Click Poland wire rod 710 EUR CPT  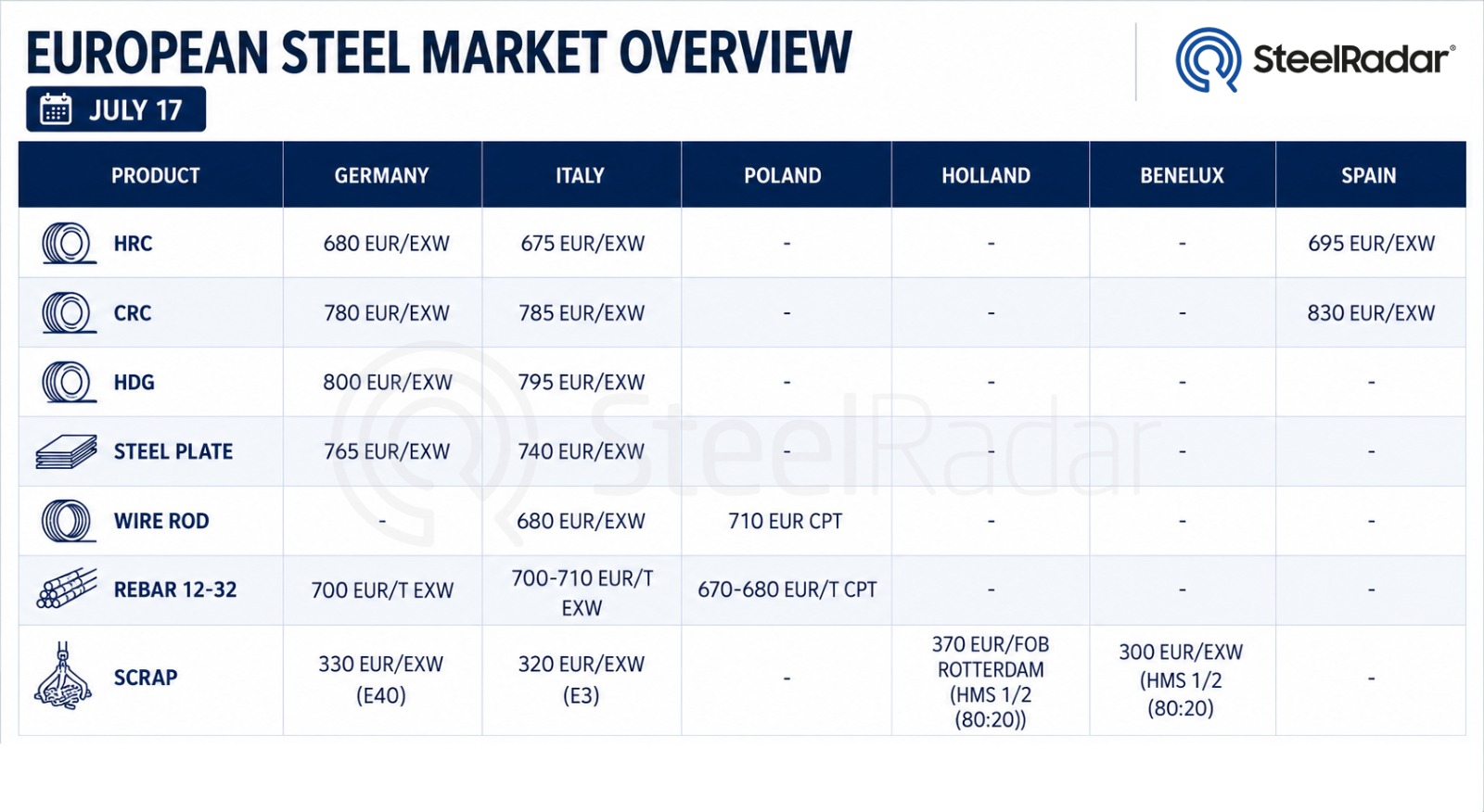pos(786,521)
